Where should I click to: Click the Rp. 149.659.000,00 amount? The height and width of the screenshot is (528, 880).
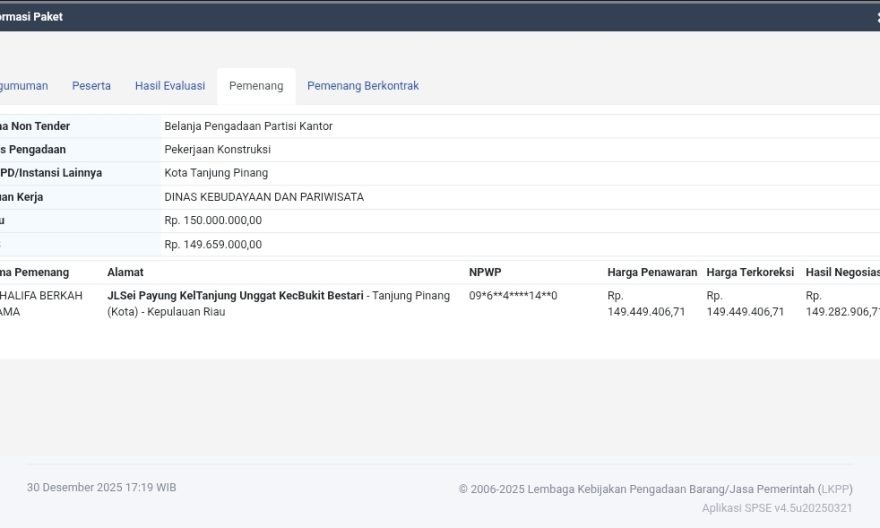[x=213, y=244]
